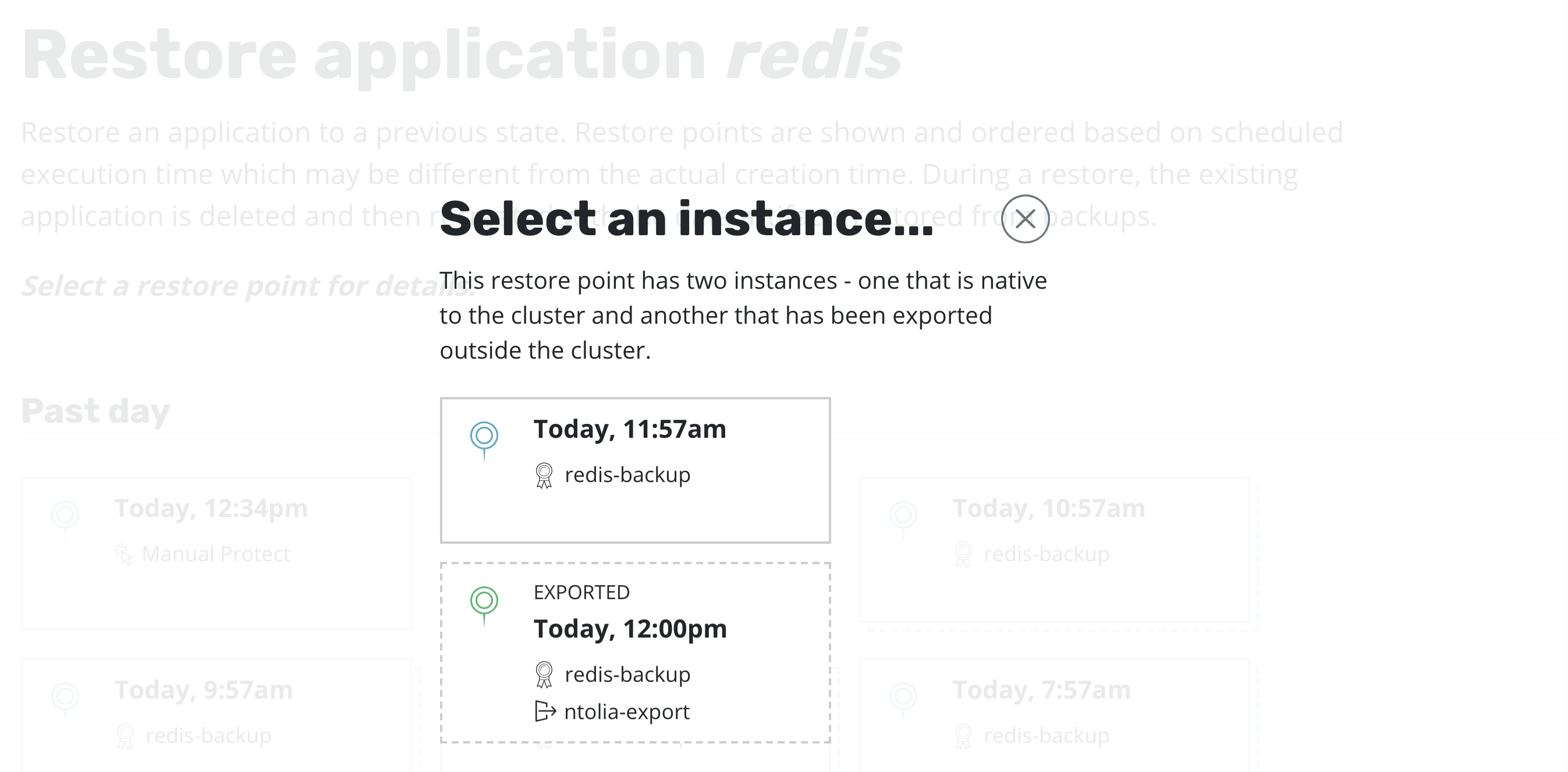Image resolution: width=1568 pixels, height=772 pixels.
Task: Select the native instance from Today 11:57am
Action: coord(635,469)
